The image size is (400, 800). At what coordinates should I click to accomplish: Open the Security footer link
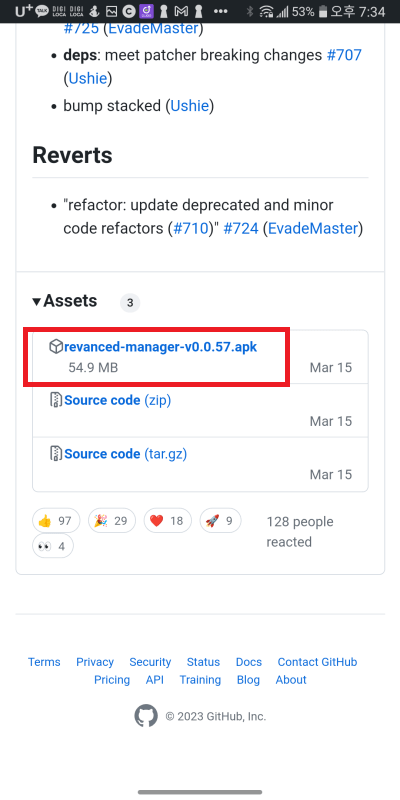click(x=150, y=662)
